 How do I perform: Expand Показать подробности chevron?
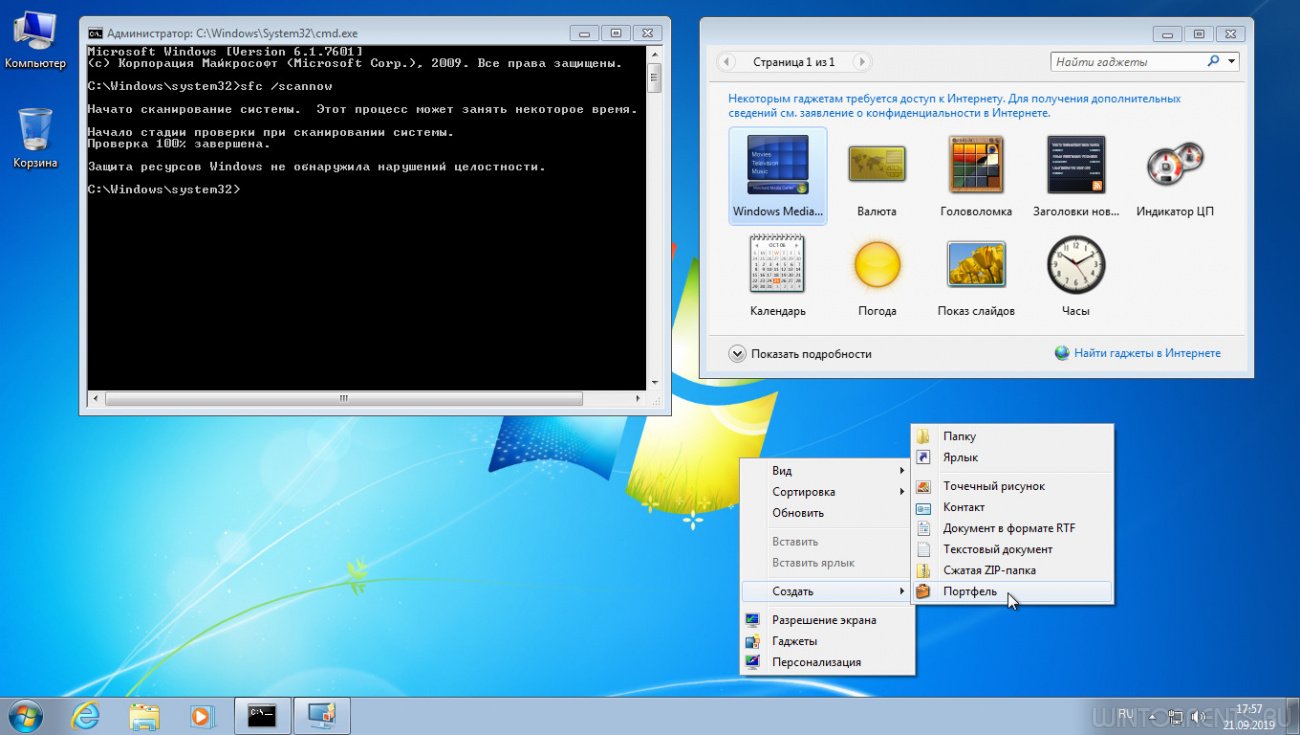click(x=737, y=354)
